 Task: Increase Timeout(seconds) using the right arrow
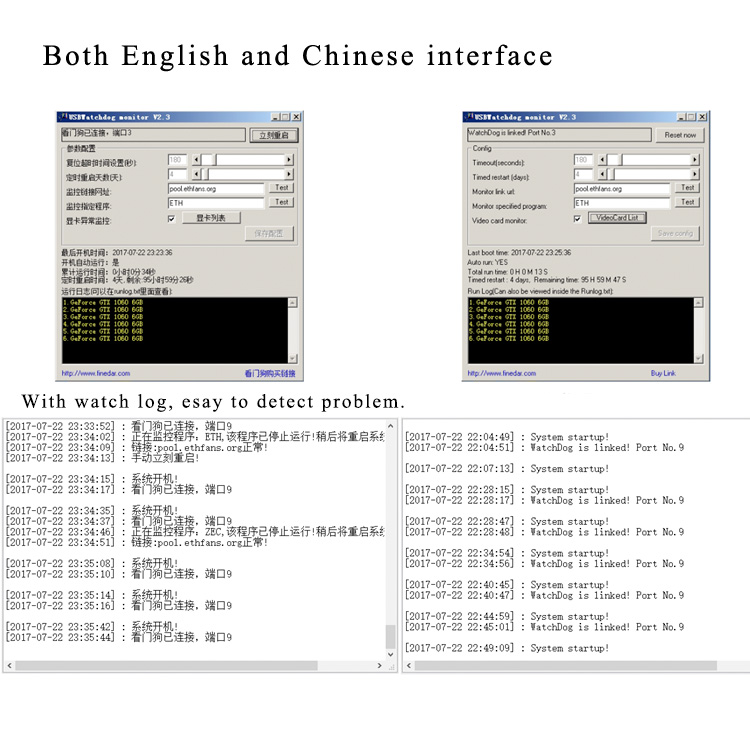(x=696, y=159)
